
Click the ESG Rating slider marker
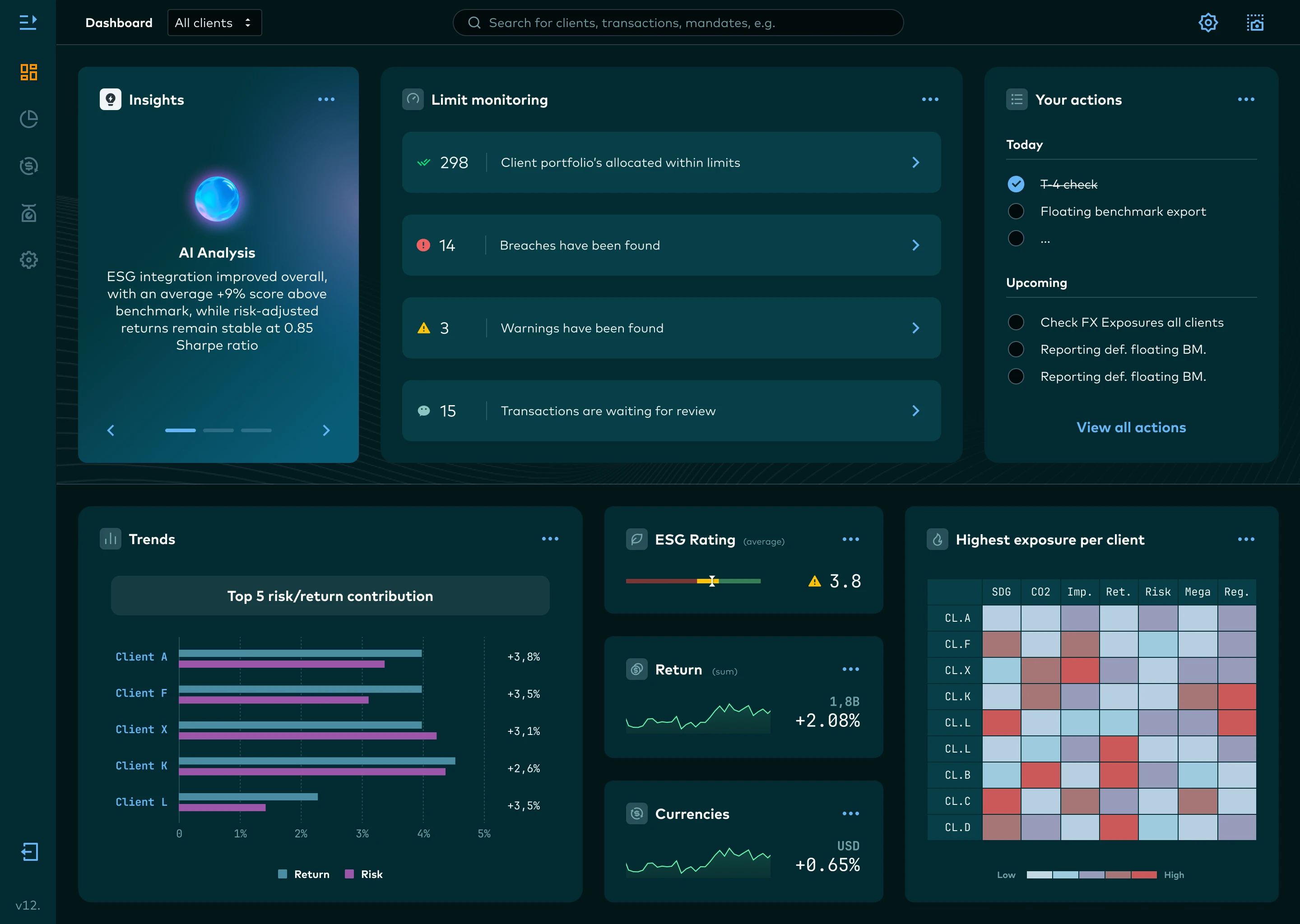click(x=712, y=581)
